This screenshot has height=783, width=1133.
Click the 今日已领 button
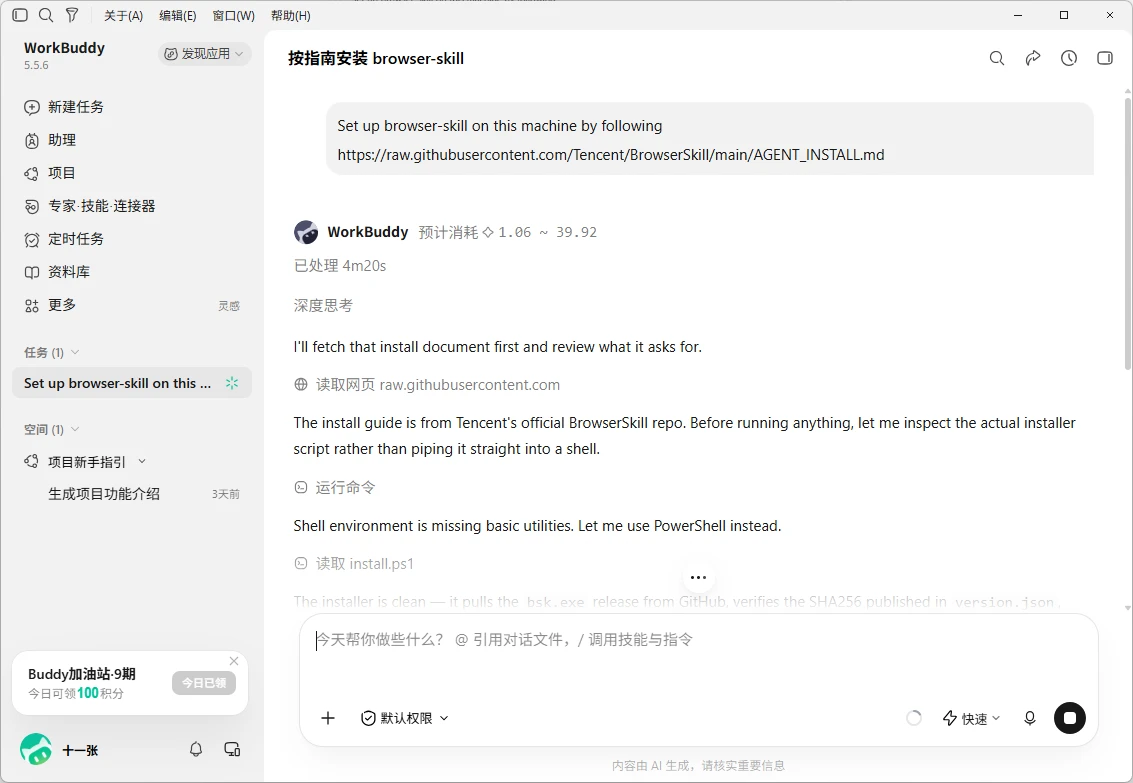coord(204,683)
